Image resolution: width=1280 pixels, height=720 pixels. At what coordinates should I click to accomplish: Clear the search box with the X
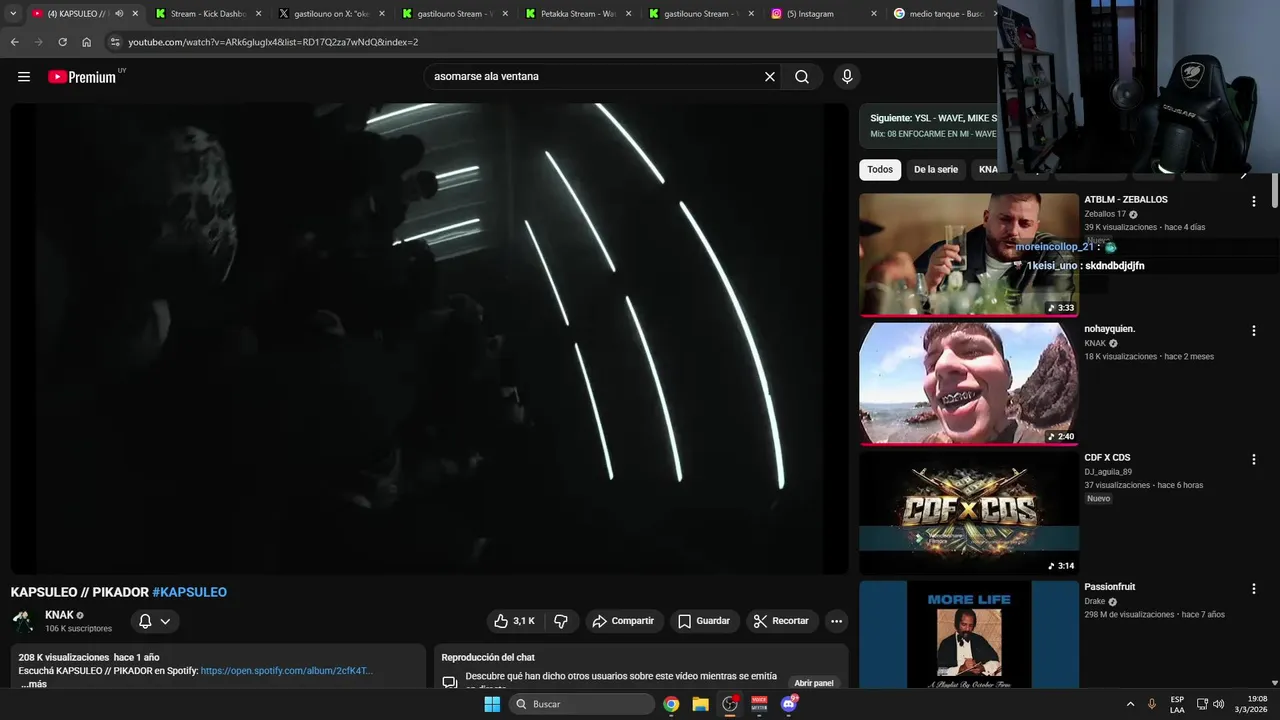pyautogui.click(x=770, y=77)
